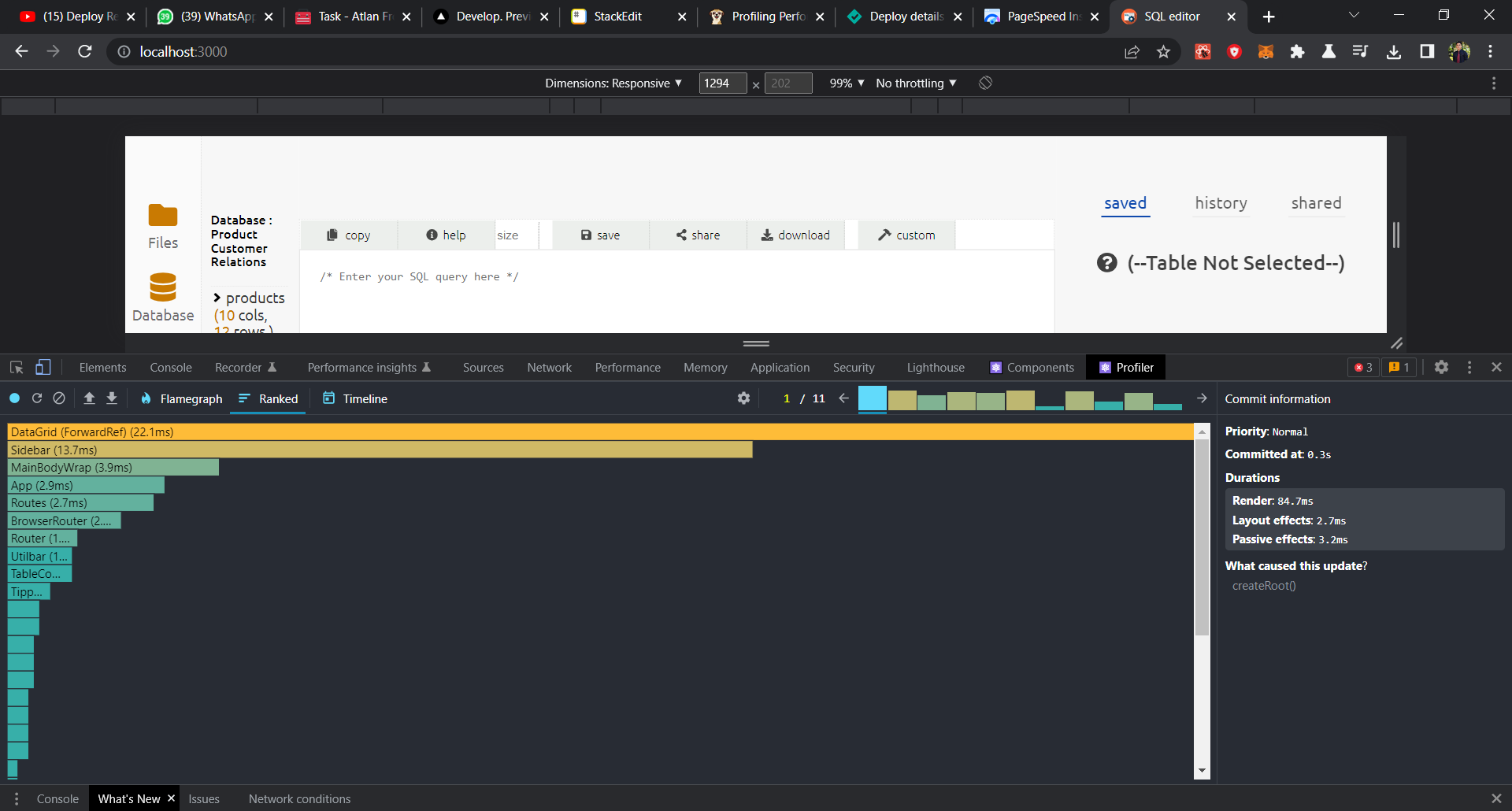Show the 3 errors indicator
Image resolution: width=1512 pixels, height=811 pixels.
(x=1363, y=367)
